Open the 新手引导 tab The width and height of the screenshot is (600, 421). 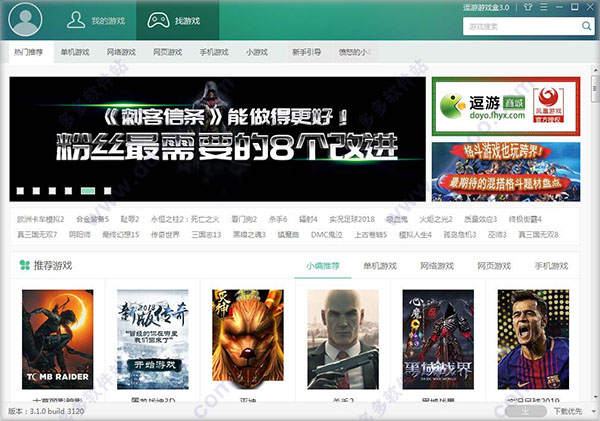307,52
